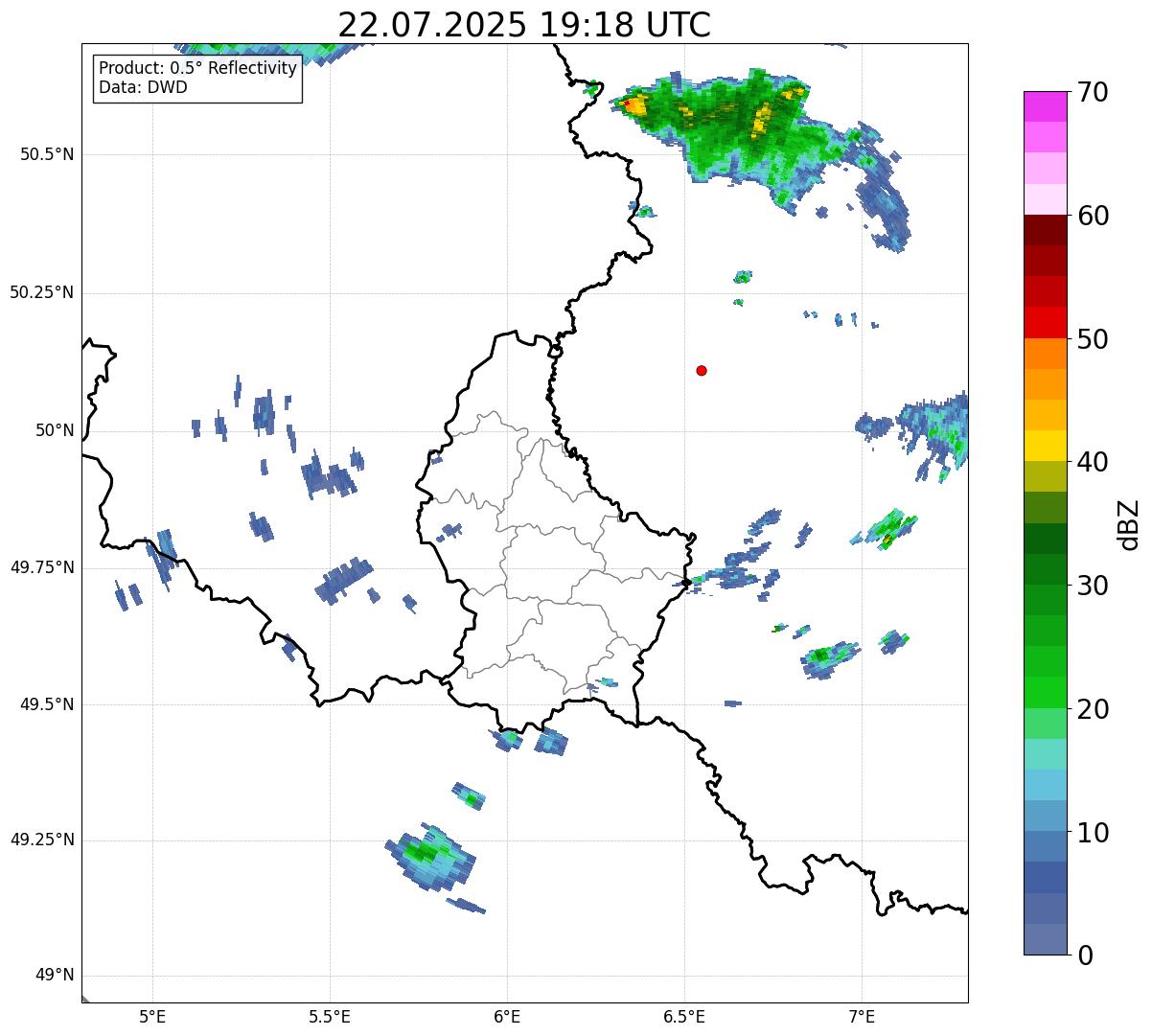Click the bright red colorbar swatch near 50
This screenshot has width=1152, height=1036.
[1044, 323]
